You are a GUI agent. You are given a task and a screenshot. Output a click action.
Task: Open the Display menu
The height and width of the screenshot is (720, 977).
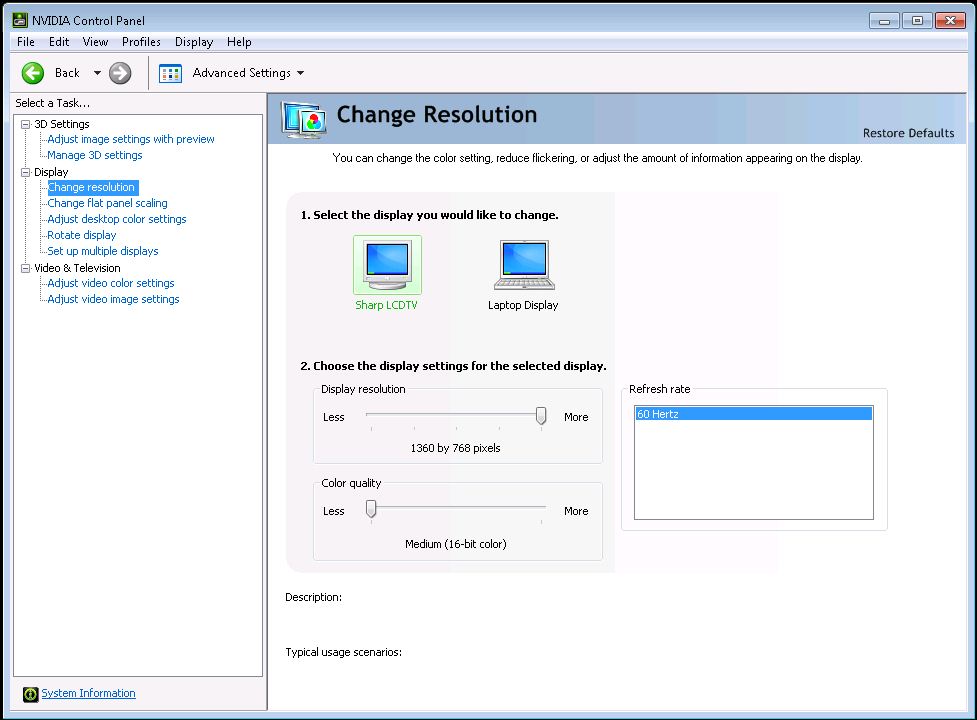[194, 42]
